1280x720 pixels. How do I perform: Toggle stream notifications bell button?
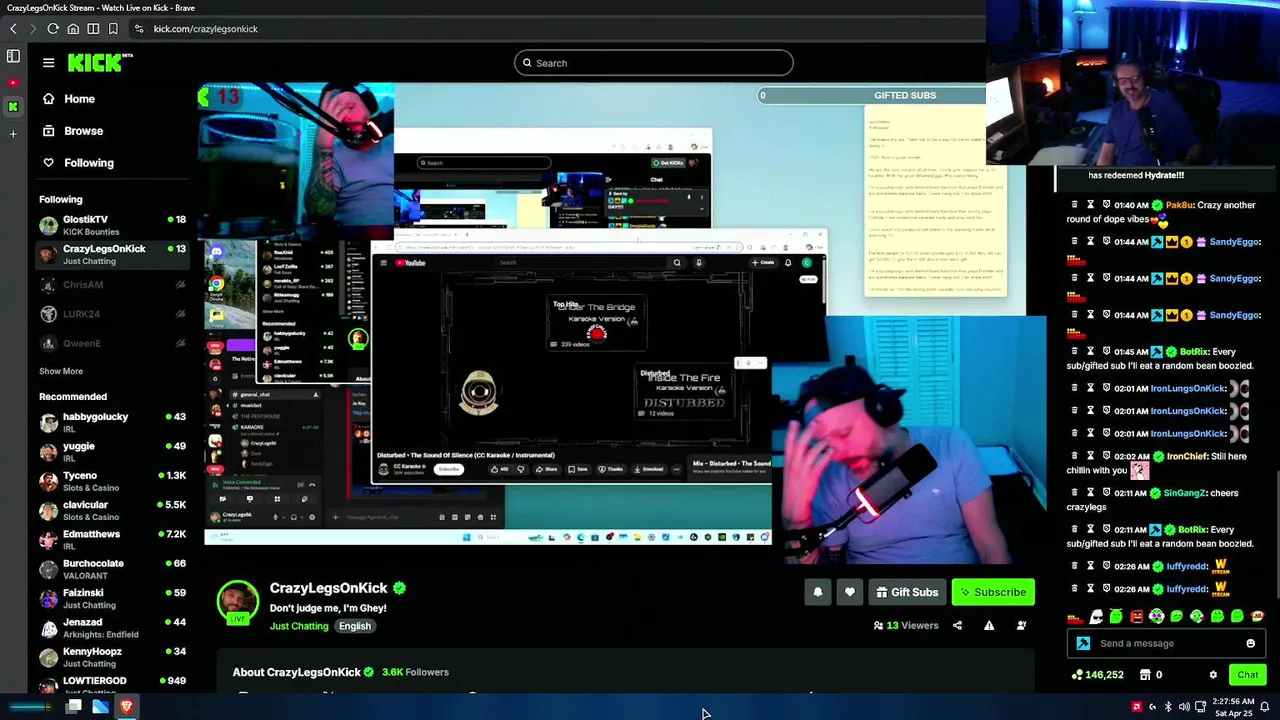(x=818, y=592)
